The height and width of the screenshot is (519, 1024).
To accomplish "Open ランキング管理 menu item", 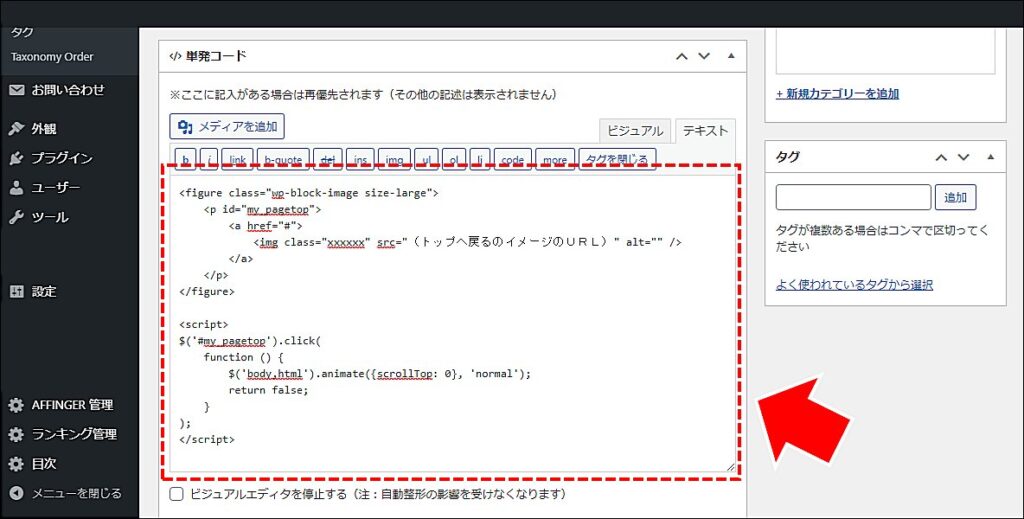I will click(74, 434).
